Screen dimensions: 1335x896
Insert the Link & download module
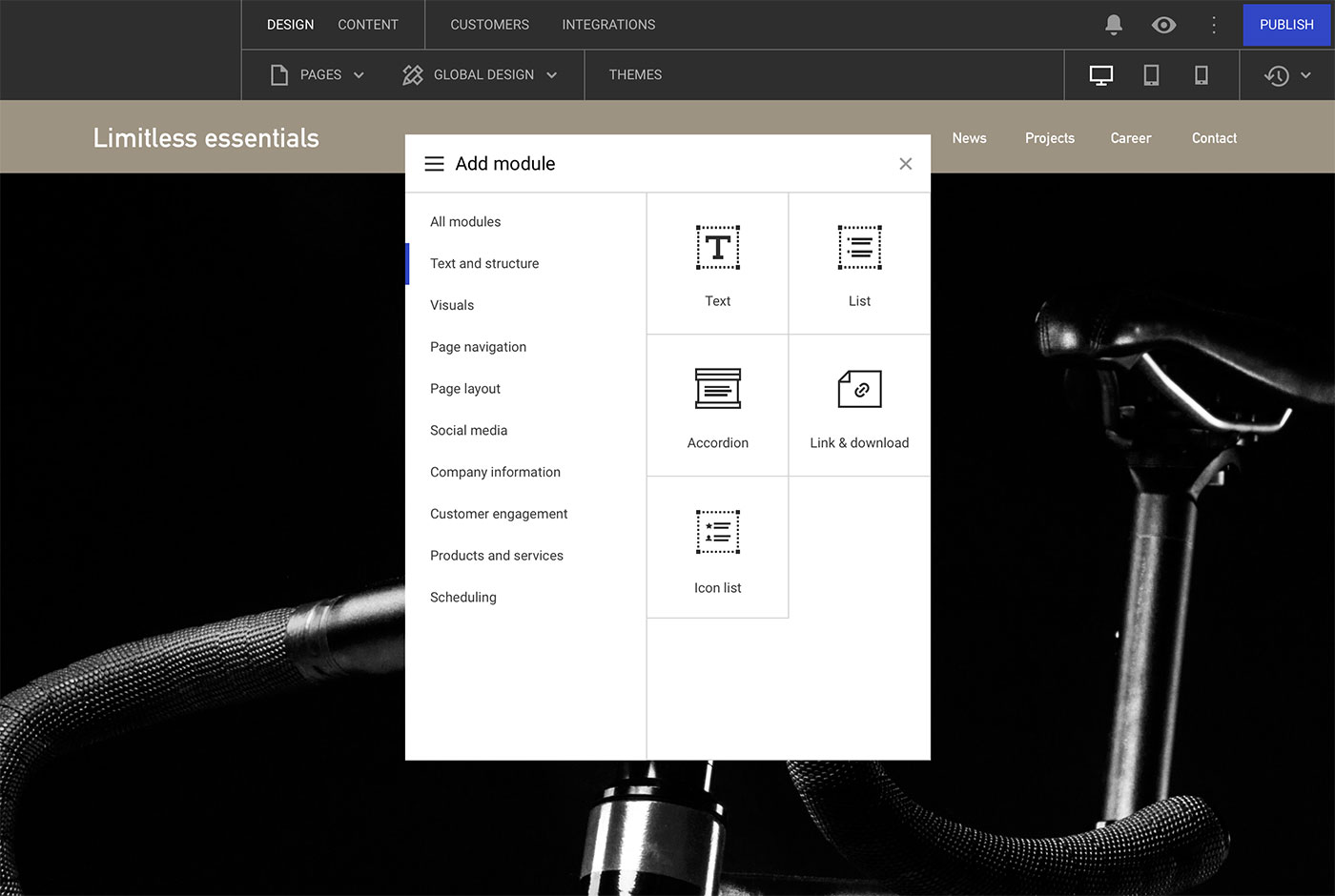[x=859, y=406]
